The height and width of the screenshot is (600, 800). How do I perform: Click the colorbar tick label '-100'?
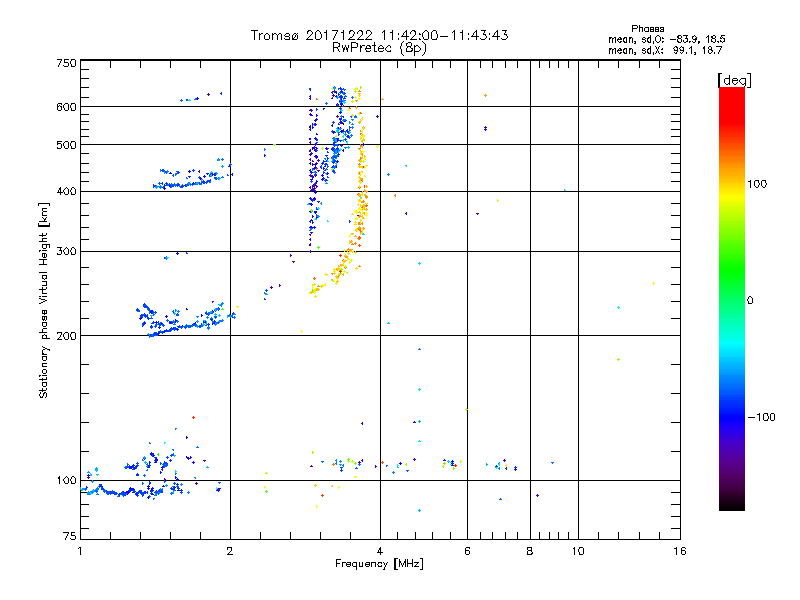[x=761, y=417]
